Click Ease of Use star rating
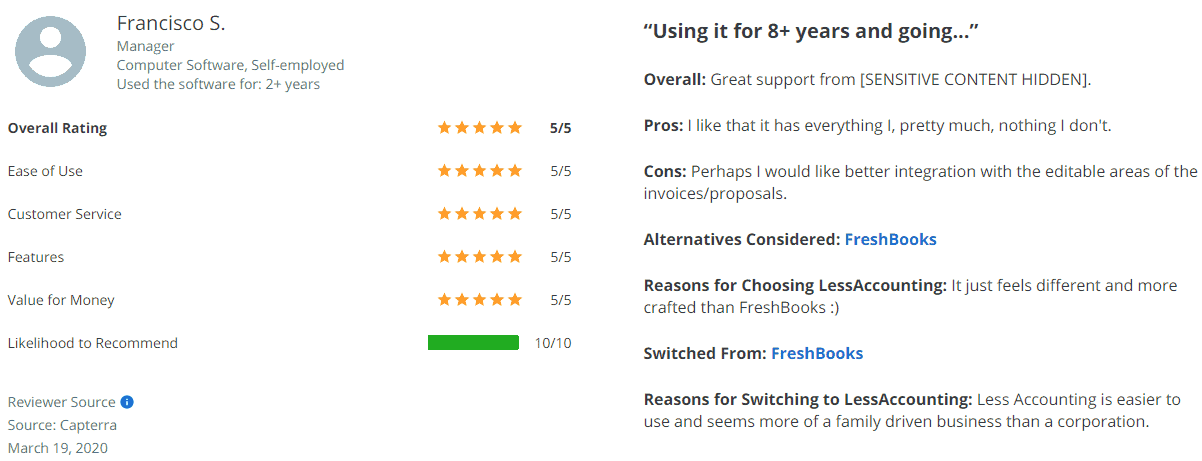The image size is (1202, 461). pyautogui.click(x=480, y=171)
